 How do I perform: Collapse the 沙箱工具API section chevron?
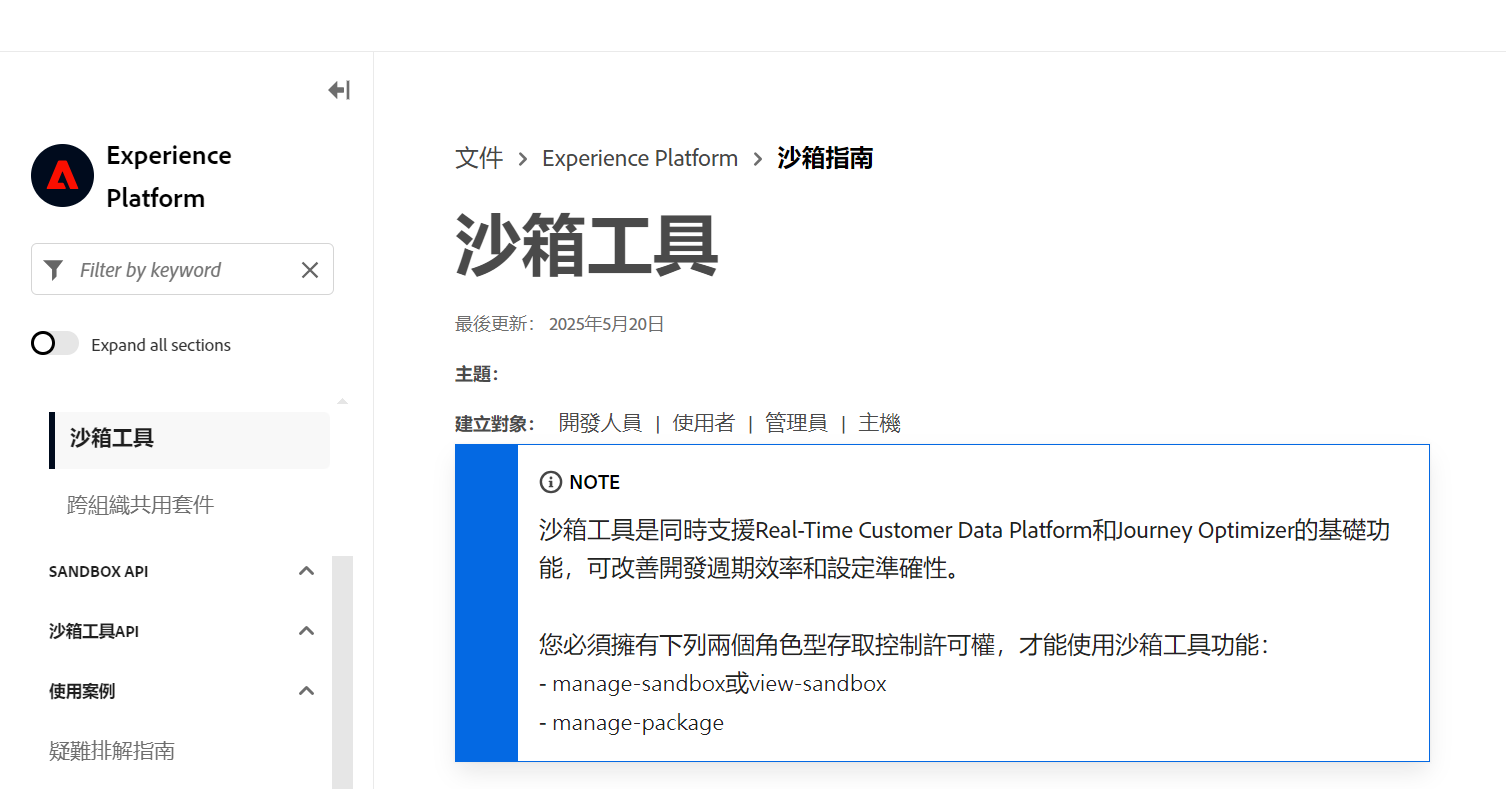[x=307, y=631]
